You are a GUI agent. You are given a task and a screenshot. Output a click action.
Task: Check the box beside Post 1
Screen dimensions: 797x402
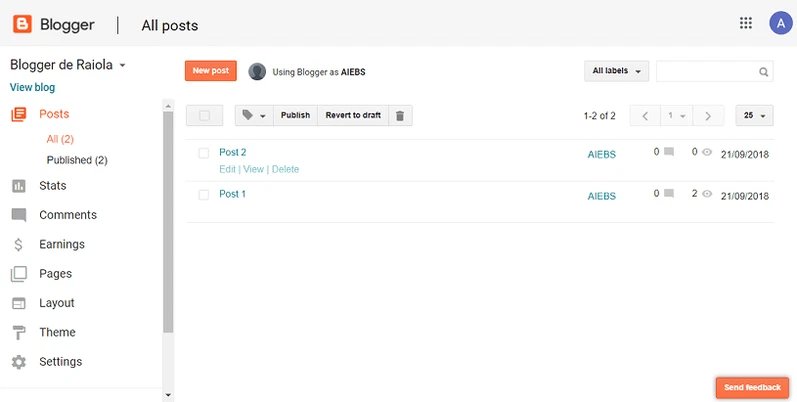click(204, 195)
